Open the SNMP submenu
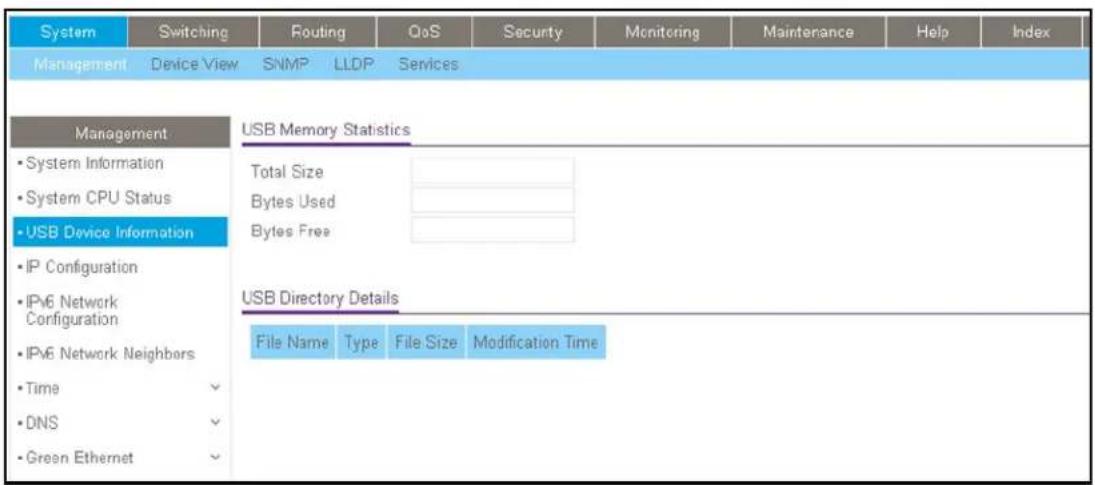The image size is (1095, 485). click(285, 64)
